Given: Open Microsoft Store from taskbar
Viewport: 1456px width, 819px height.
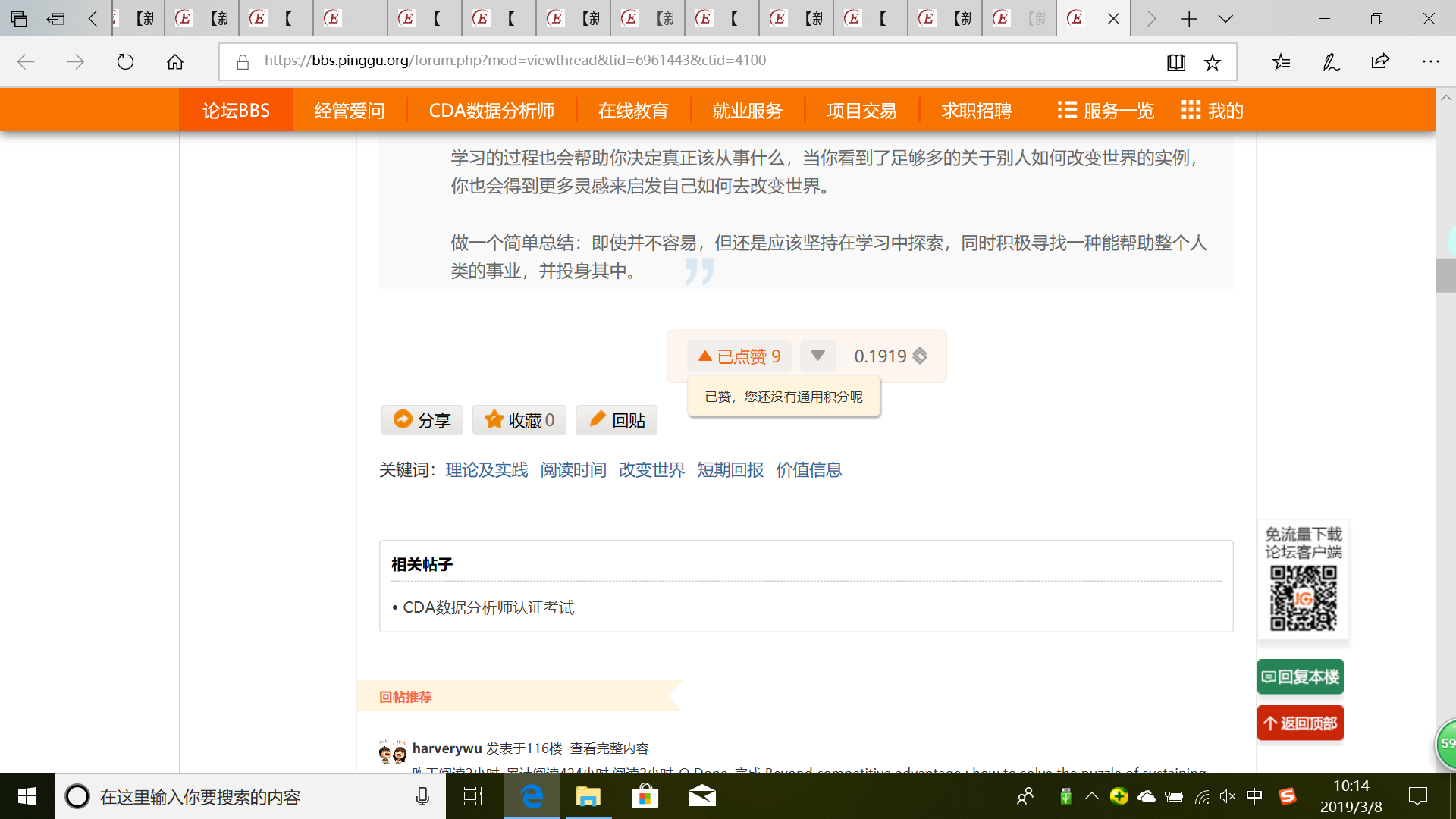Looking at the screenshot, I should pos(645,796).
